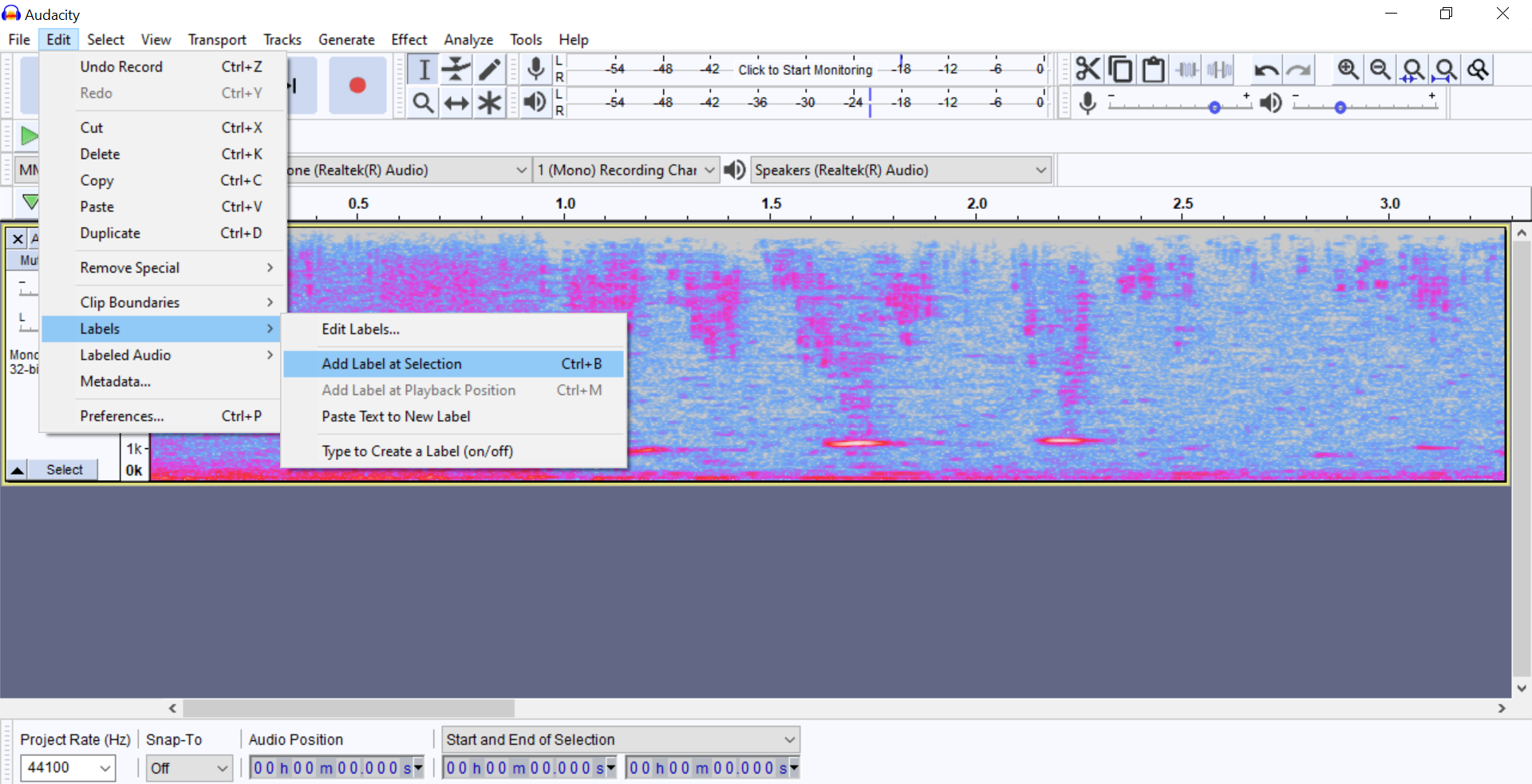The width and height of the screenshot is (1532, 784).
Task: Choose Paste Text to New Label
Action: tap(453, 416)
